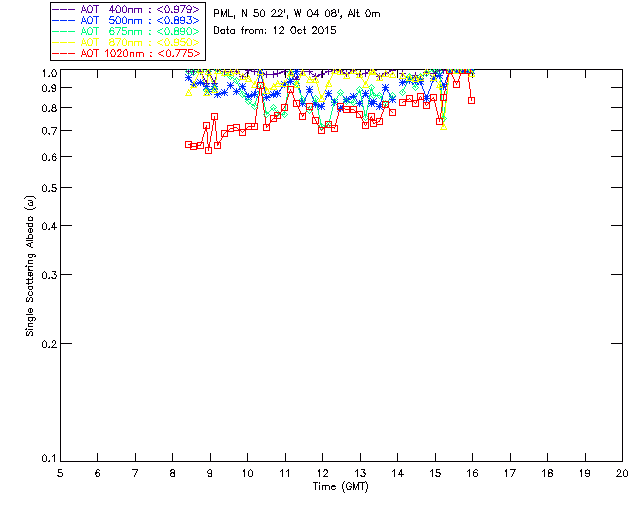Click the AOT 500nm legend entry
This screenshot has height=512, width=640.
tap(127, 20)
